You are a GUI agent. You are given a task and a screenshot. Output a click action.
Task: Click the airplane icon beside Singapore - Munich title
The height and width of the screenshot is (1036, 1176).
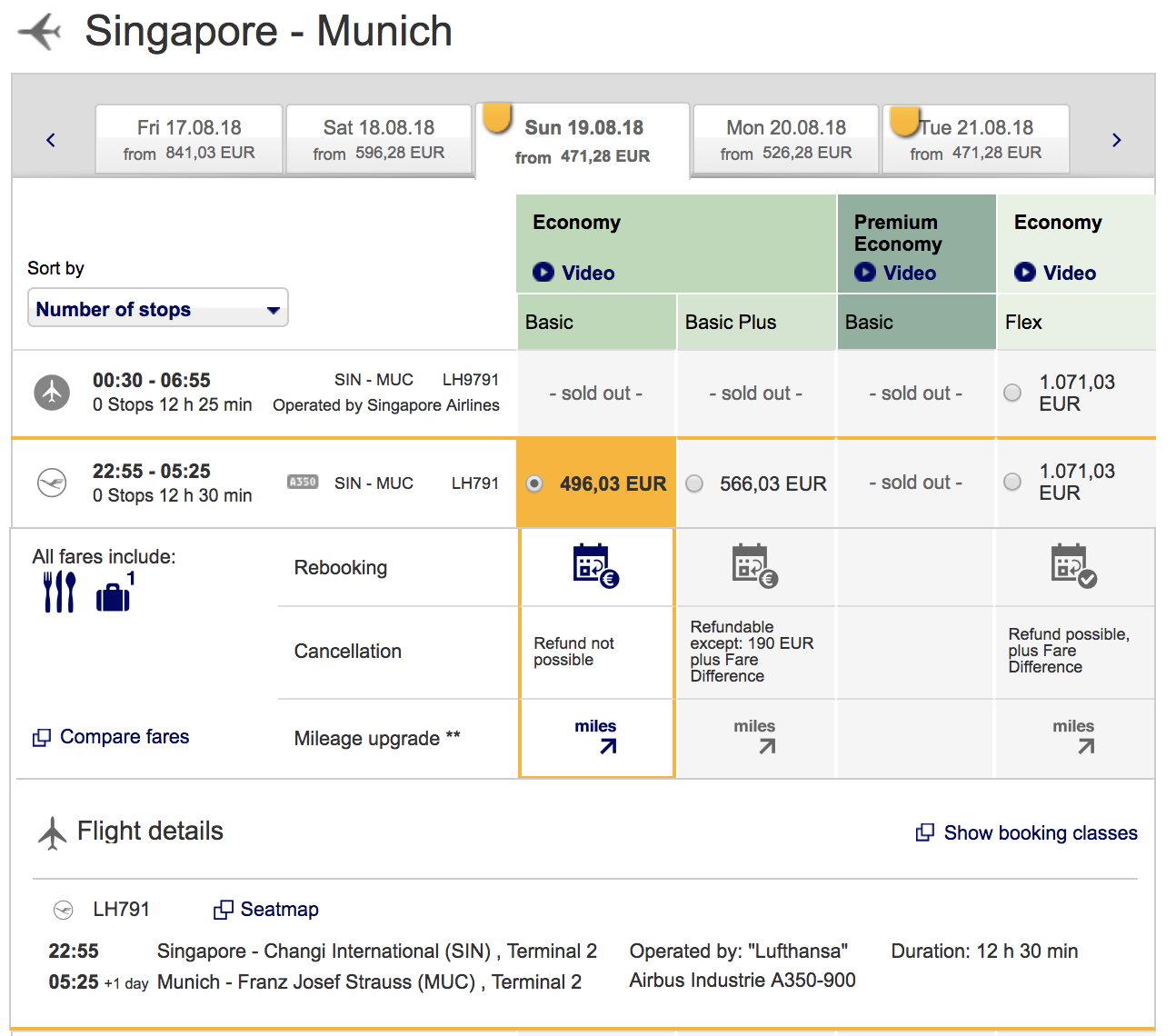[x=40, y=32]
